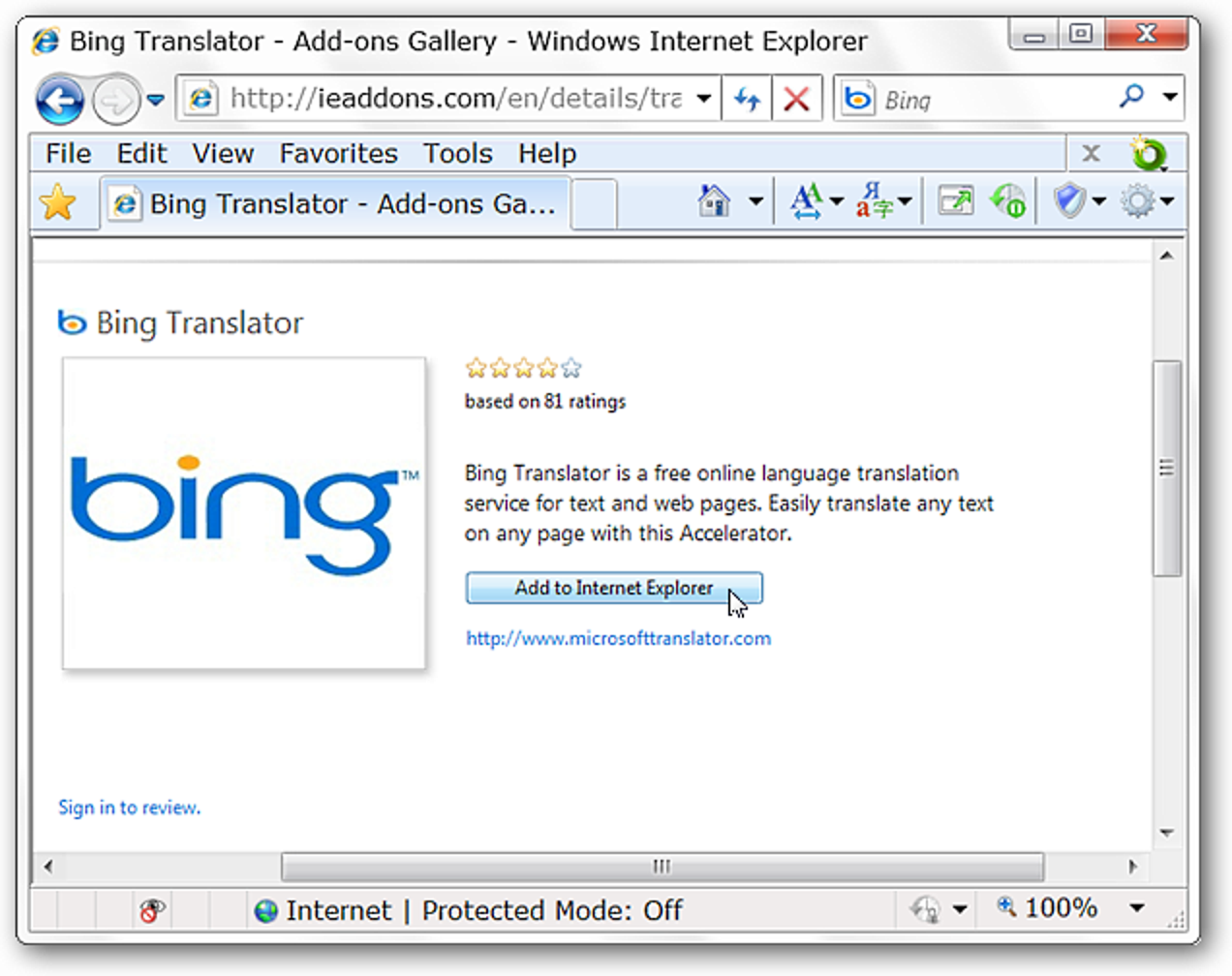The width and height of the screenshot is (1232, 976).
Task: Go to the Home page icon
Action: point(715,201)
